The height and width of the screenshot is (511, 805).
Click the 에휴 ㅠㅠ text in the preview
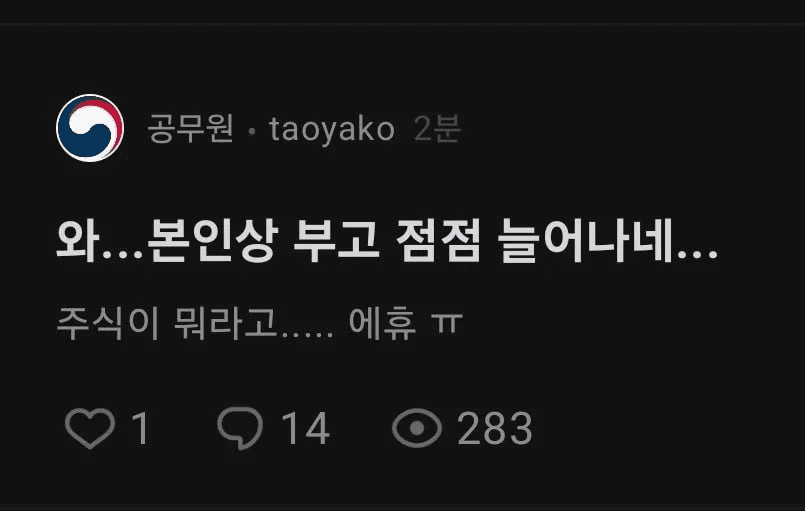click(x=406, y=323)
